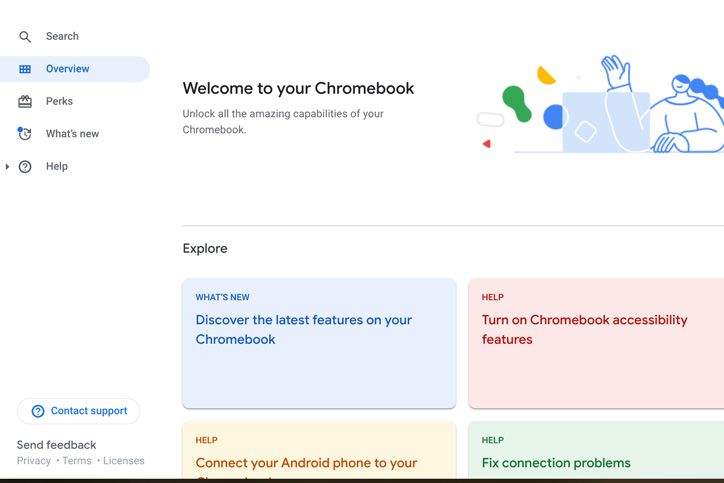Click the question mark icon in Contact support
The width and height of the screenshot is (724, 483).
tap(38, 411)
